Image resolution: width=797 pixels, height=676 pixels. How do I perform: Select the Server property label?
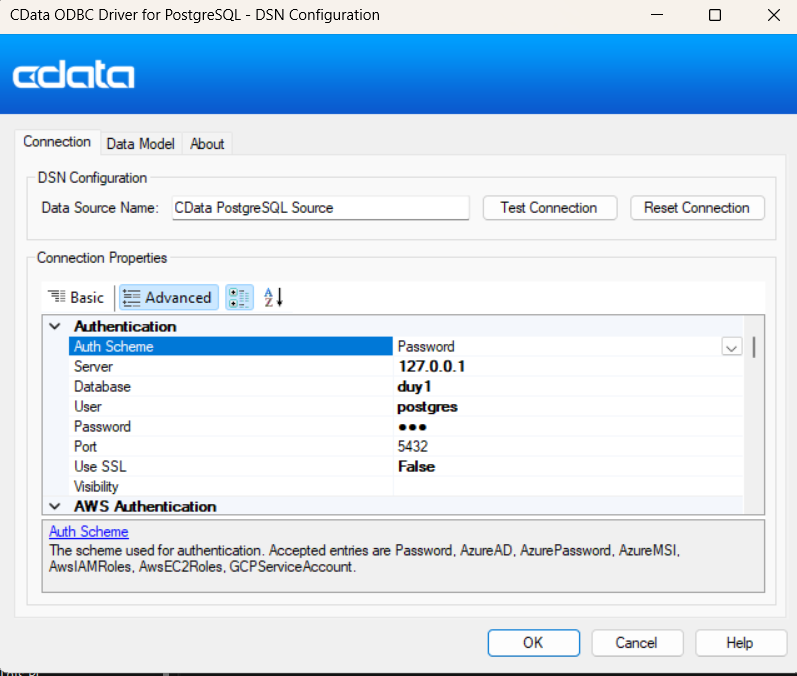coord(93,366)
